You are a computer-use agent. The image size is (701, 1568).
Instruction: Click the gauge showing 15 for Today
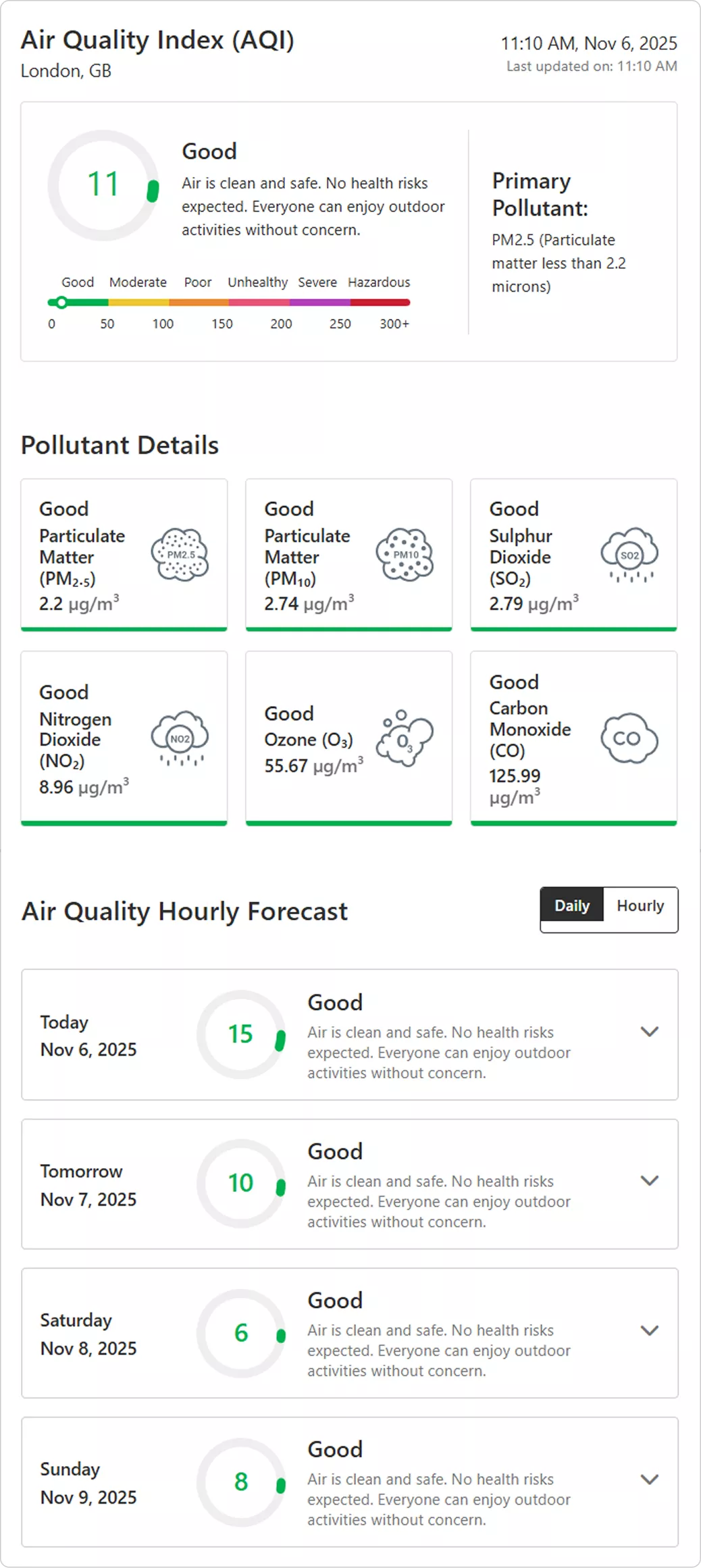tap(241, 1034)
